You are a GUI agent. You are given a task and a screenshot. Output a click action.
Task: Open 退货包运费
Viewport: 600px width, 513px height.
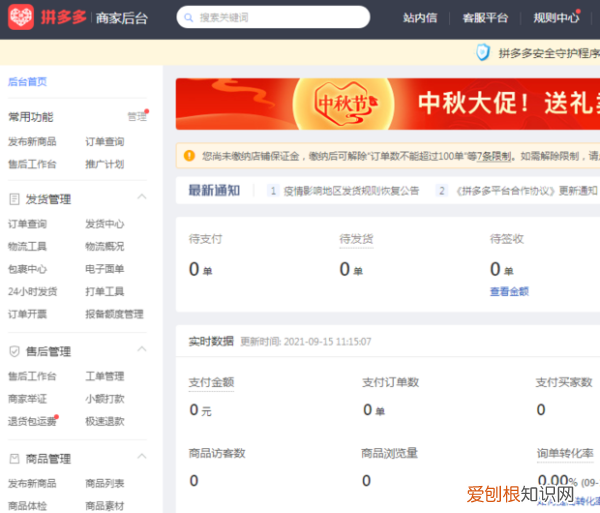click(32, 421)
